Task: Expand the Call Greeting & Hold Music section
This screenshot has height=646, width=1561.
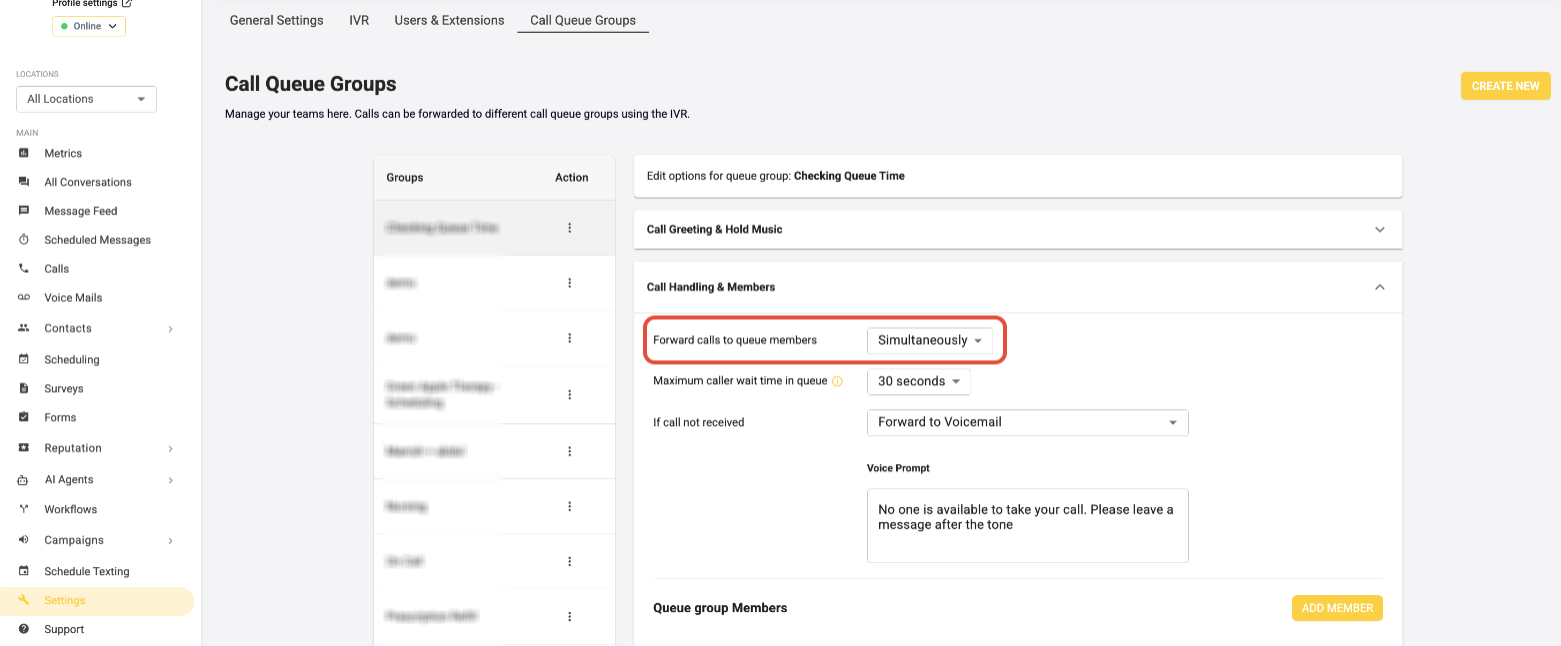Action: [x=1018, y=229]
